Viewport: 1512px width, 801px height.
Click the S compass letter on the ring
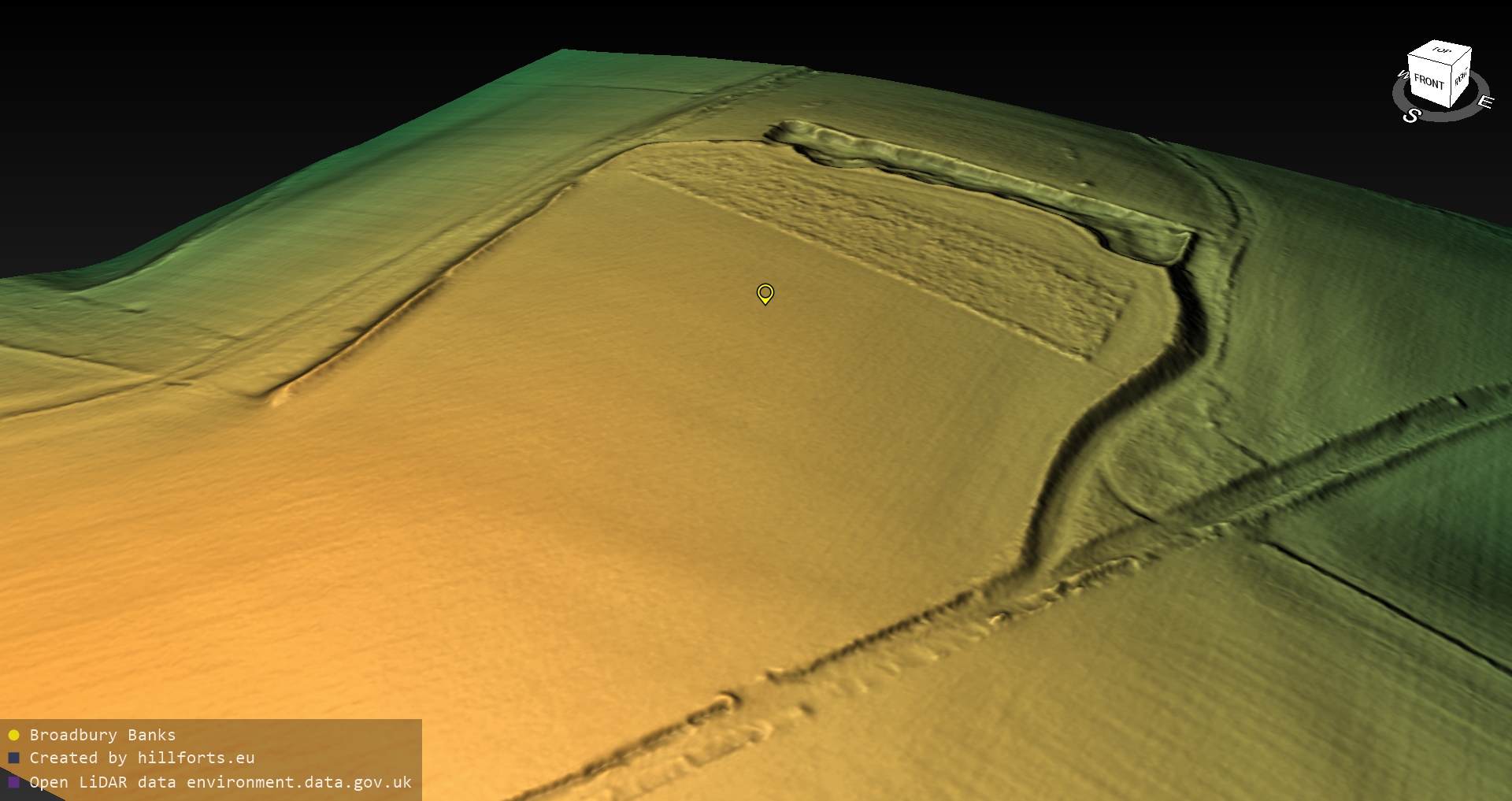[1411, 116]
